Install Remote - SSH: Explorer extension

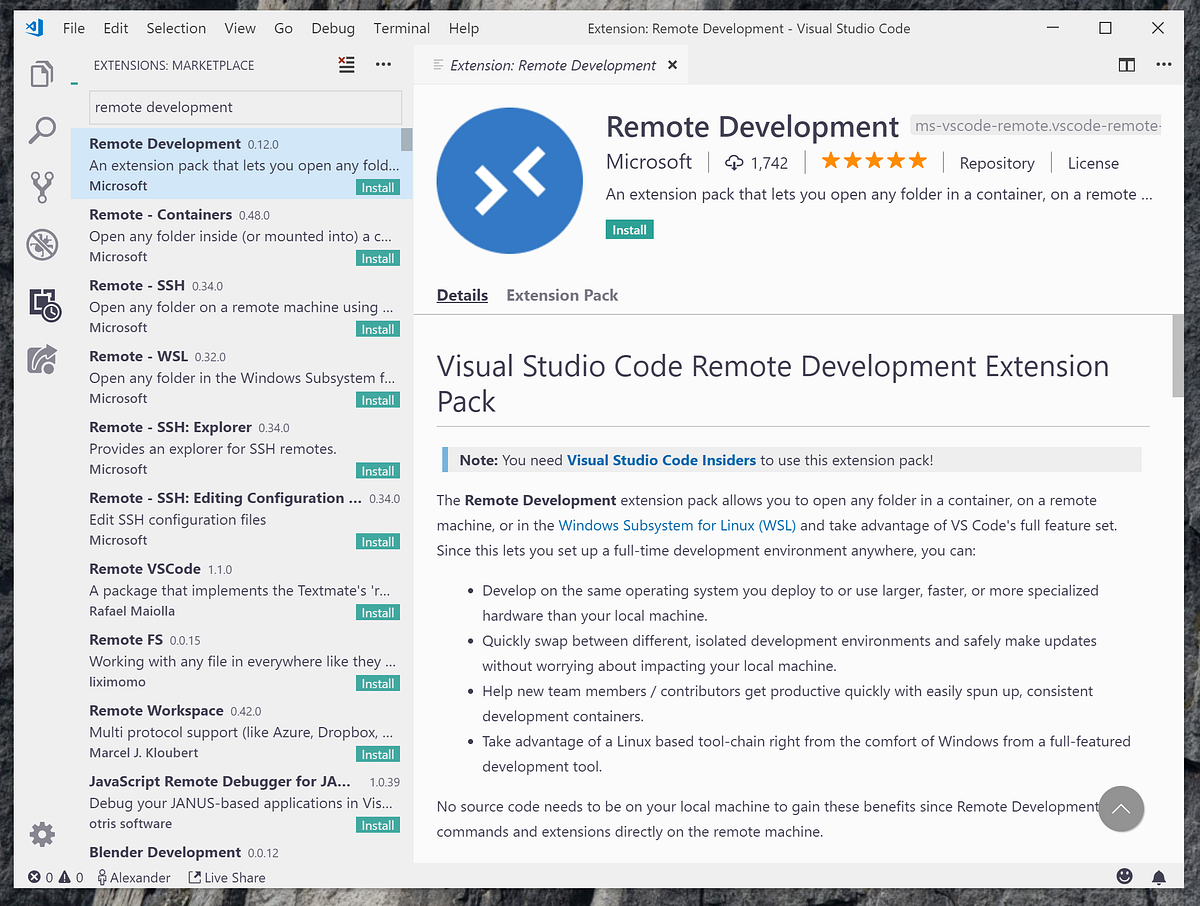(x=378, y=471)
